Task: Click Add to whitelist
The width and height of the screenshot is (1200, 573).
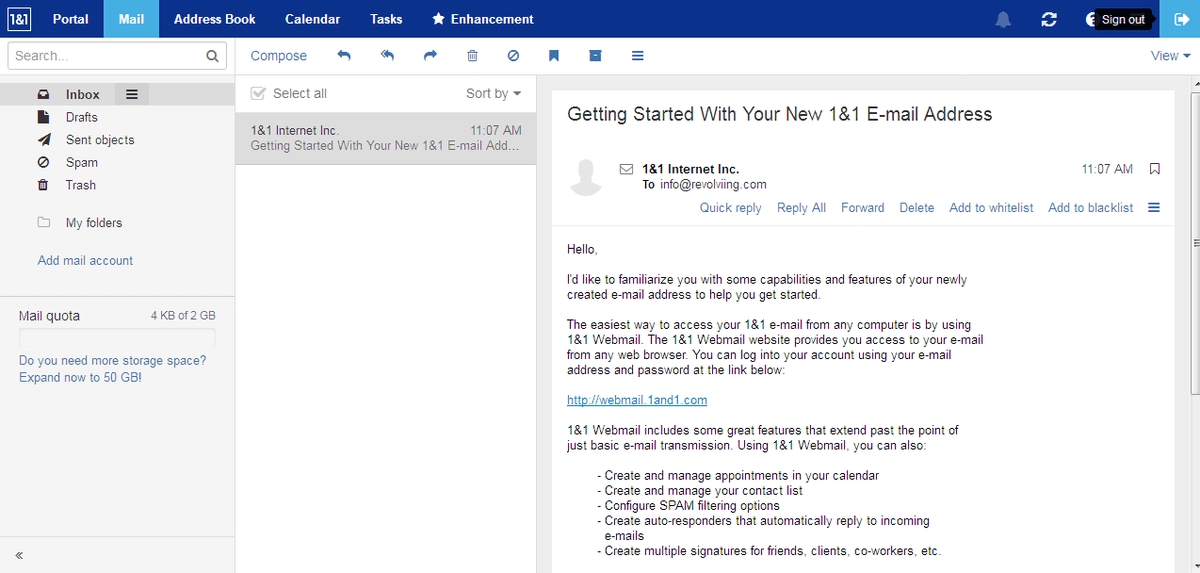Action: 991,208
